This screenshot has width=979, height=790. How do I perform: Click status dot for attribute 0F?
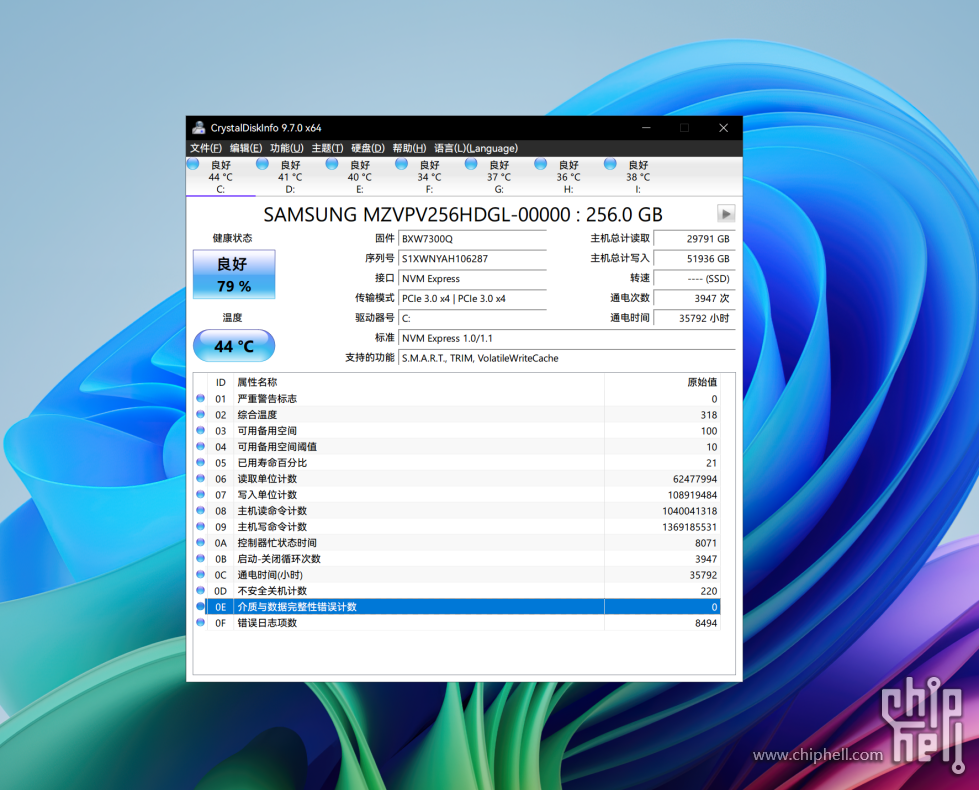click(x=200, y=622)
